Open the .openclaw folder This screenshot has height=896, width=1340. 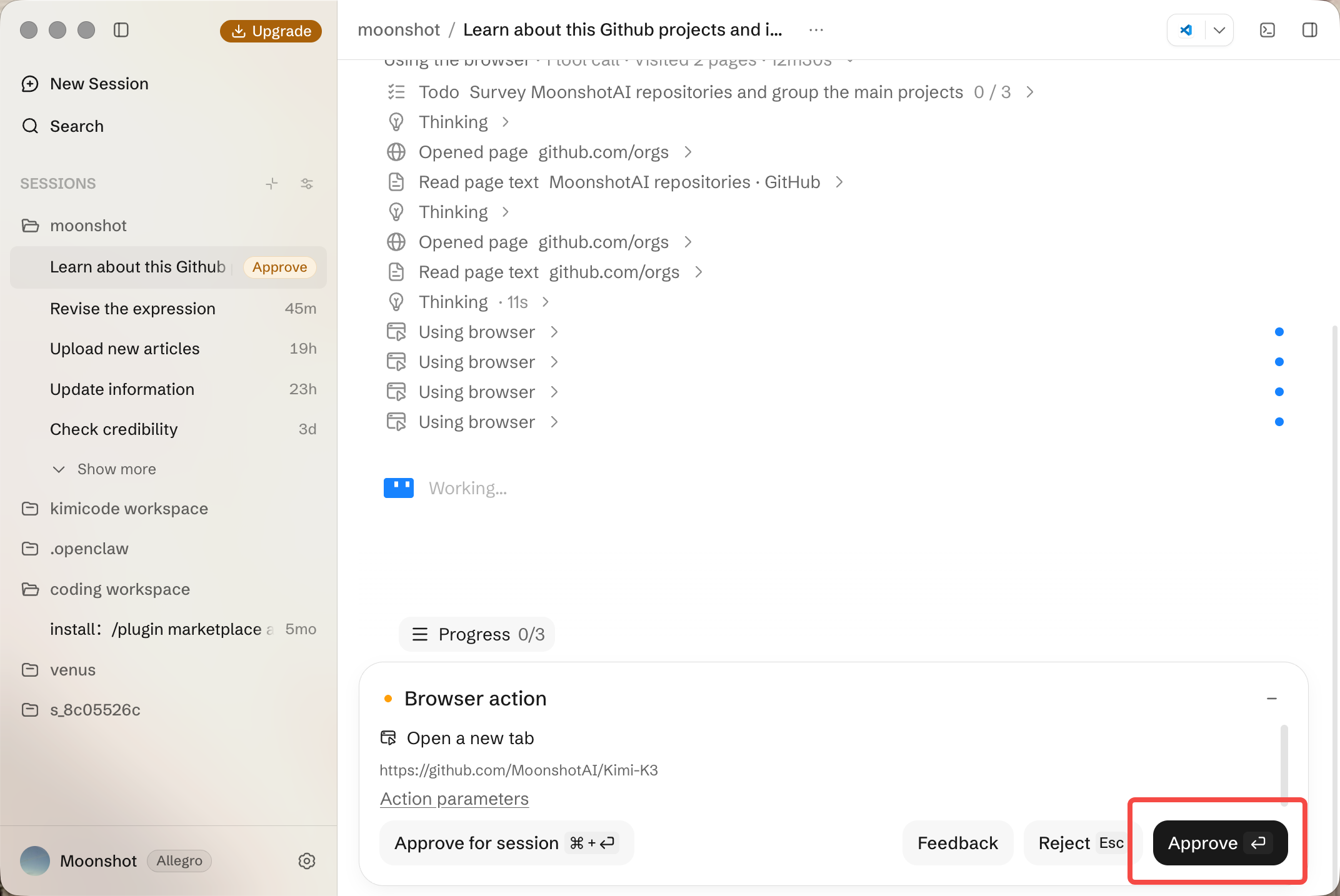coord(74,549)
